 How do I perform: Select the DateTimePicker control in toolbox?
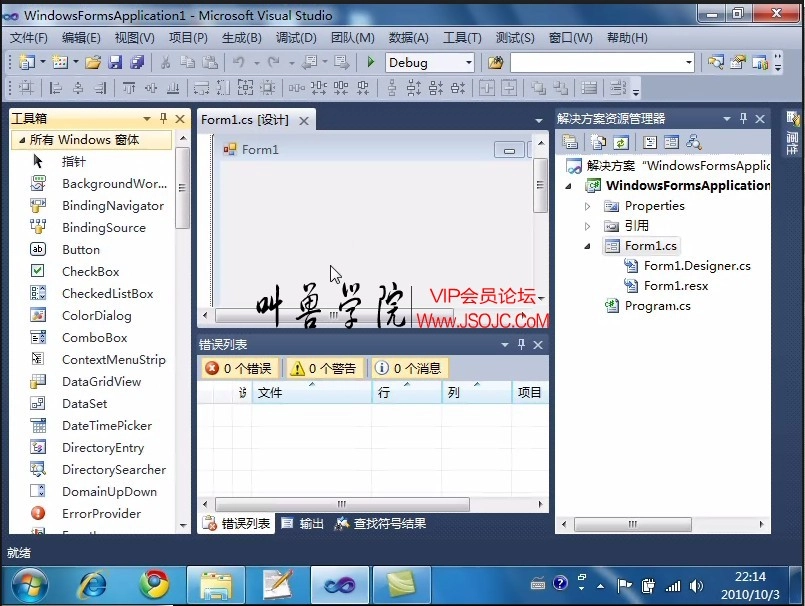[106, 425]
